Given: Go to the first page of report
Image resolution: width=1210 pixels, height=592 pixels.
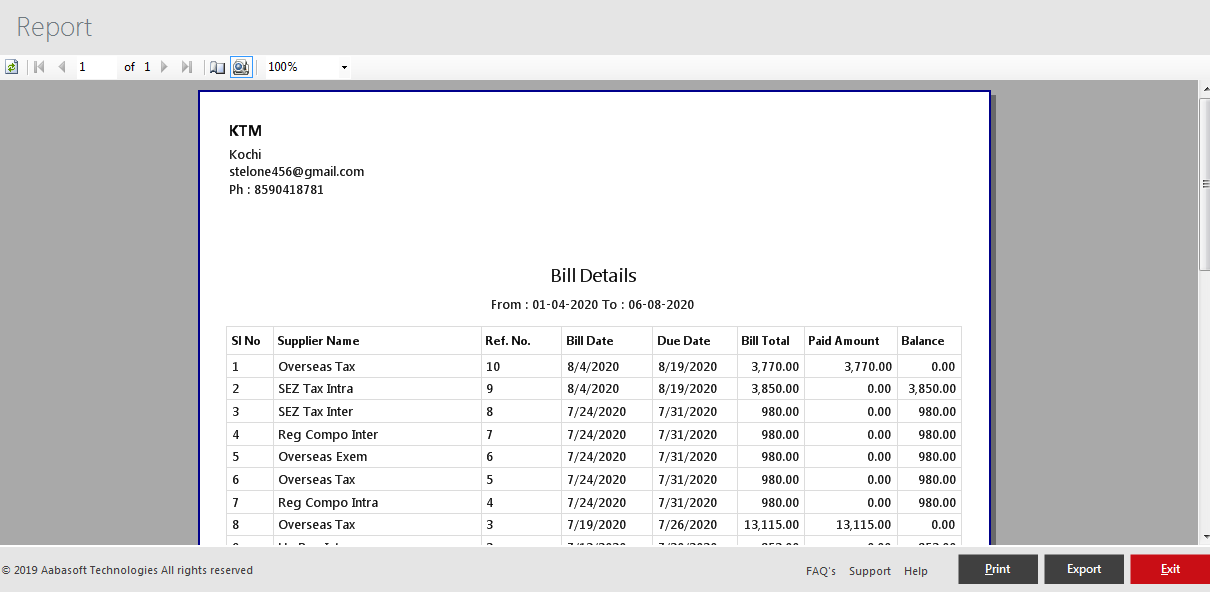Looking at the screenshot, I should coord(39,67).
